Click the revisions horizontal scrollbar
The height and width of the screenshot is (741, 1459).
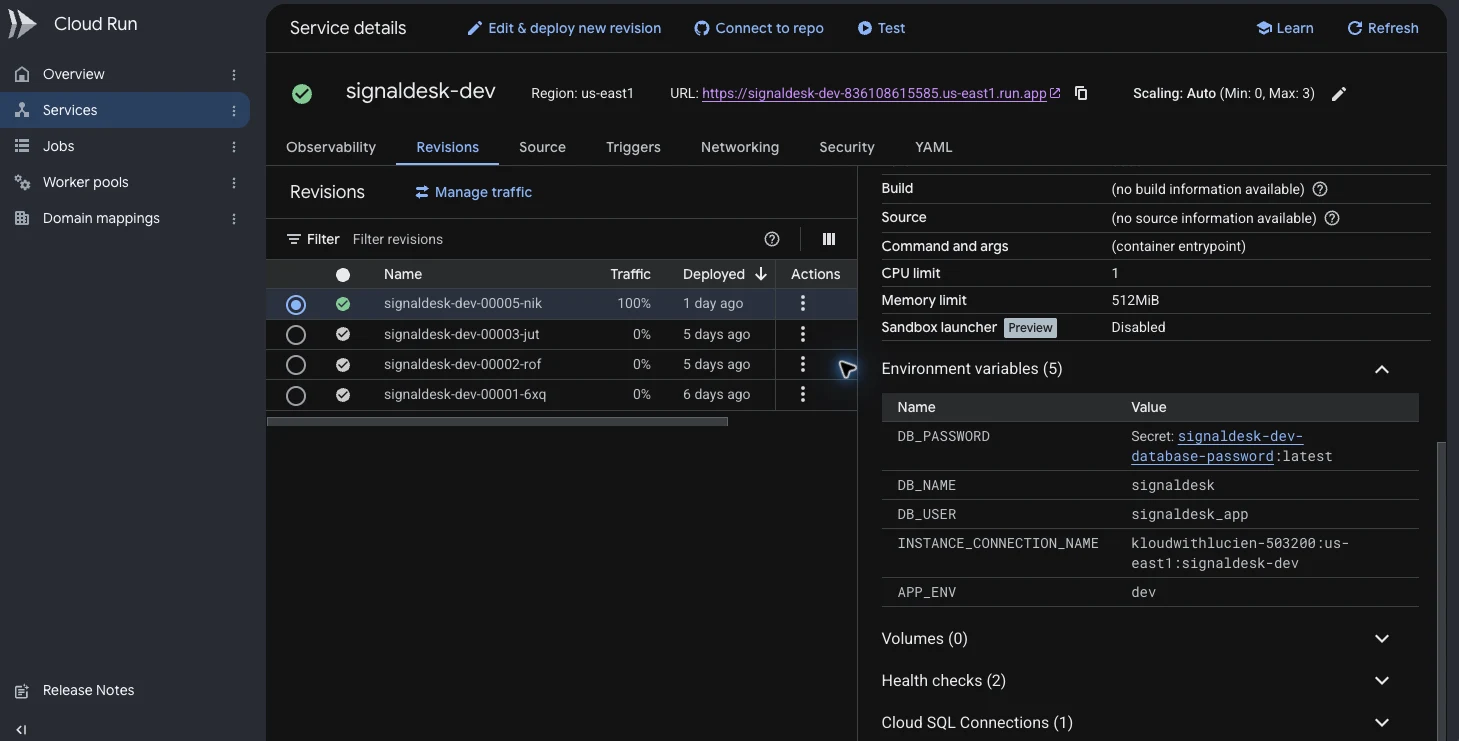click(x=497, y=422)
